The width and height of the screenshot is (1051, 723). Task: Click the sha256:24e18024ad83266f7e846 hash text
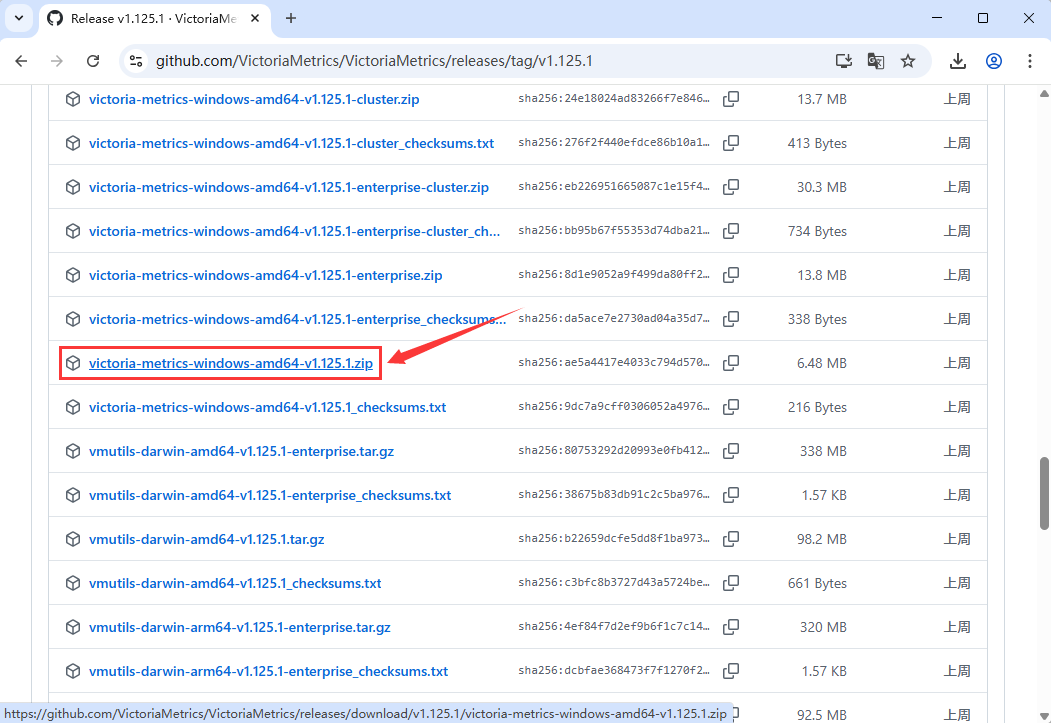pos(614,98)
